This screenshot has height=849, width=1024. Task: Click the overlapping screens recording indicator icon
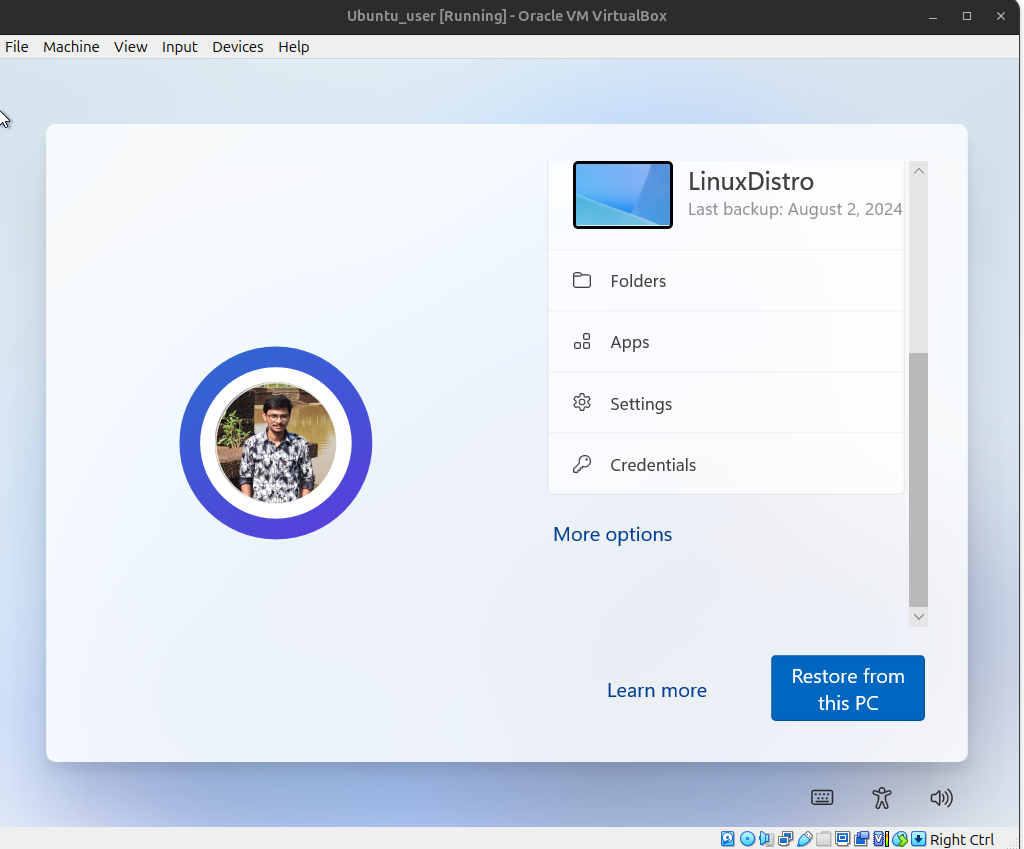tap(861, 839)
